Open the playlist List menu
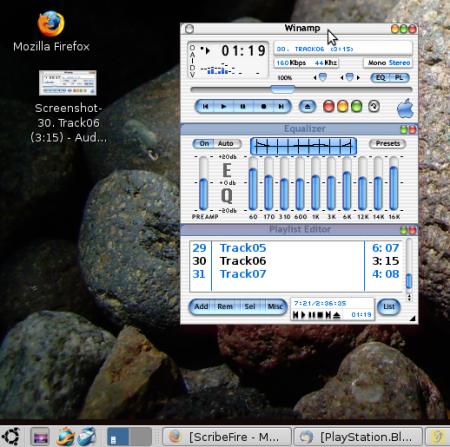This screenshot has width=450, height=447. point(389,306)
